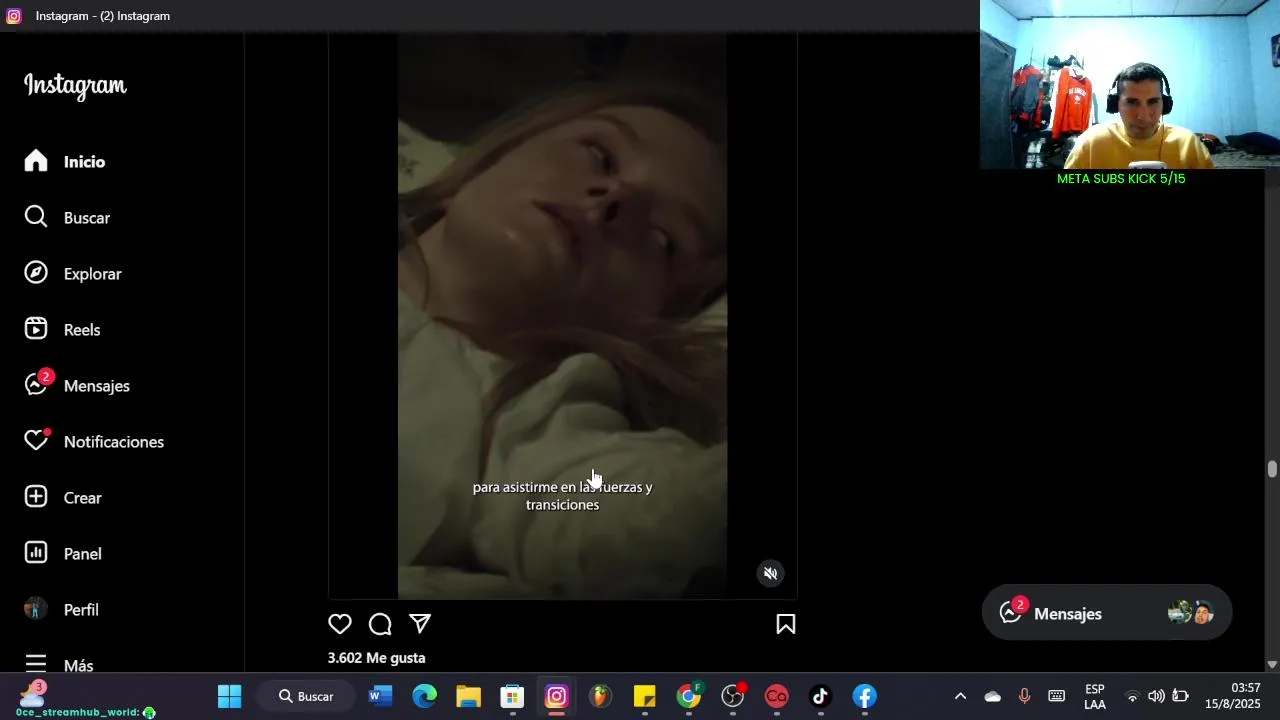
Task: Save the post with bookmark icon
Action: point(786,624)
